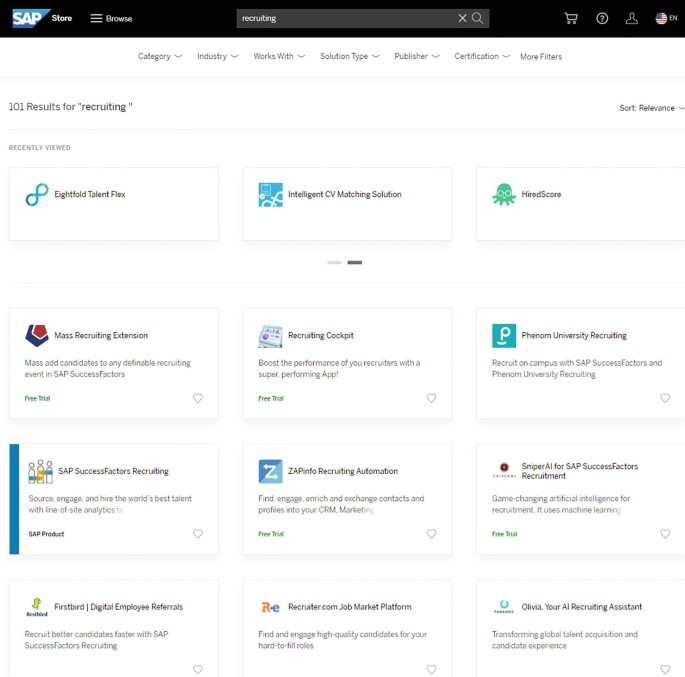Click the Eightfold Talent Flex logo icon

click(x=37, y=194)
